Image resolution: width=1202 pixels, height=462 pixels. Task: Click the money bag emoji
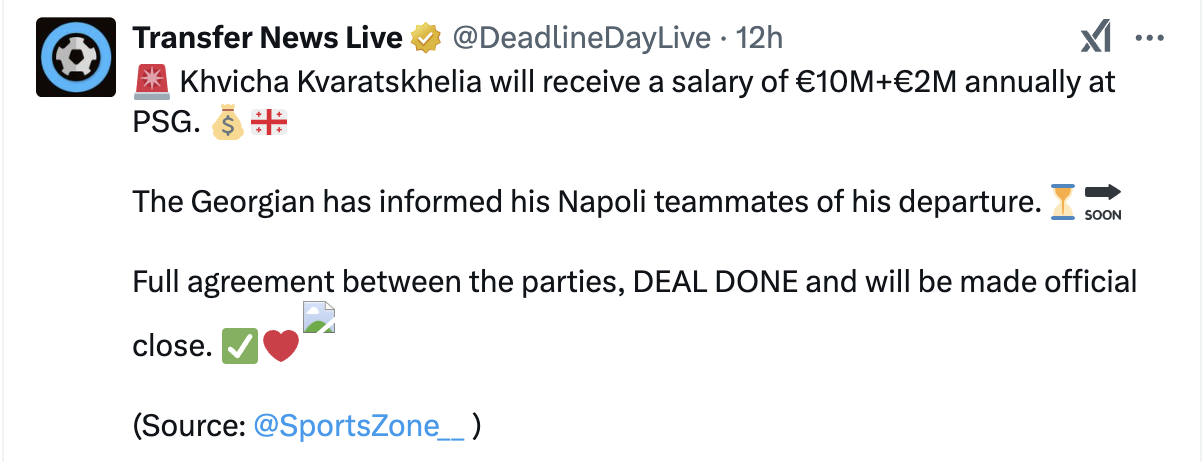coord(229,125)
